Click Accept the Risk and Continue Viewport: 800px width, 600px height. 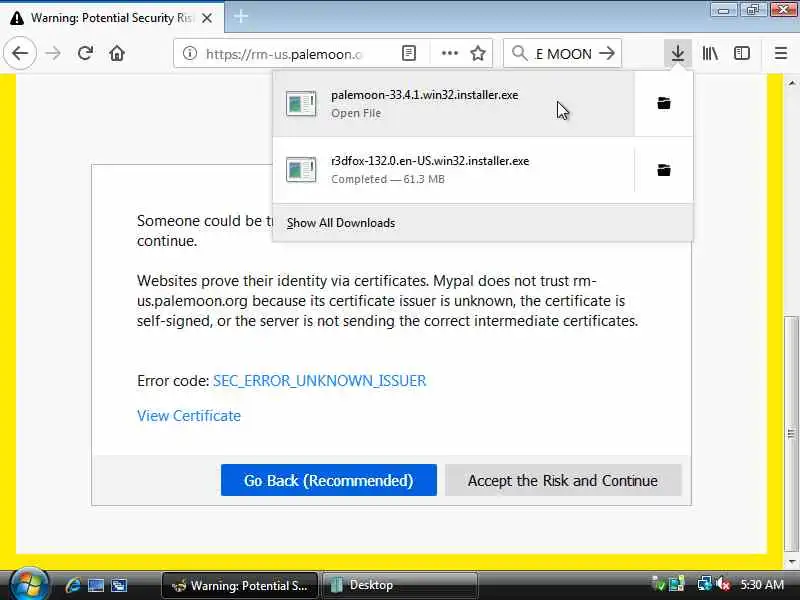click(x=563, y=480)
